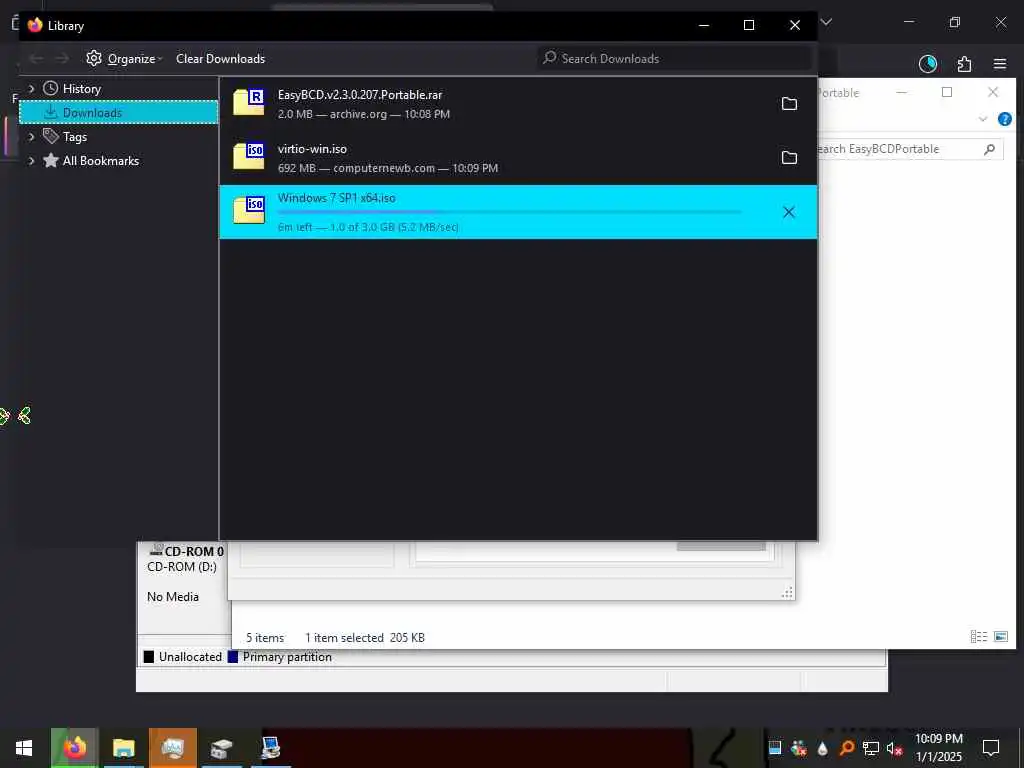This screenshot has width=1024, height=768.
Task: Click the Disk Management taskbar icon
Action: 221,748
